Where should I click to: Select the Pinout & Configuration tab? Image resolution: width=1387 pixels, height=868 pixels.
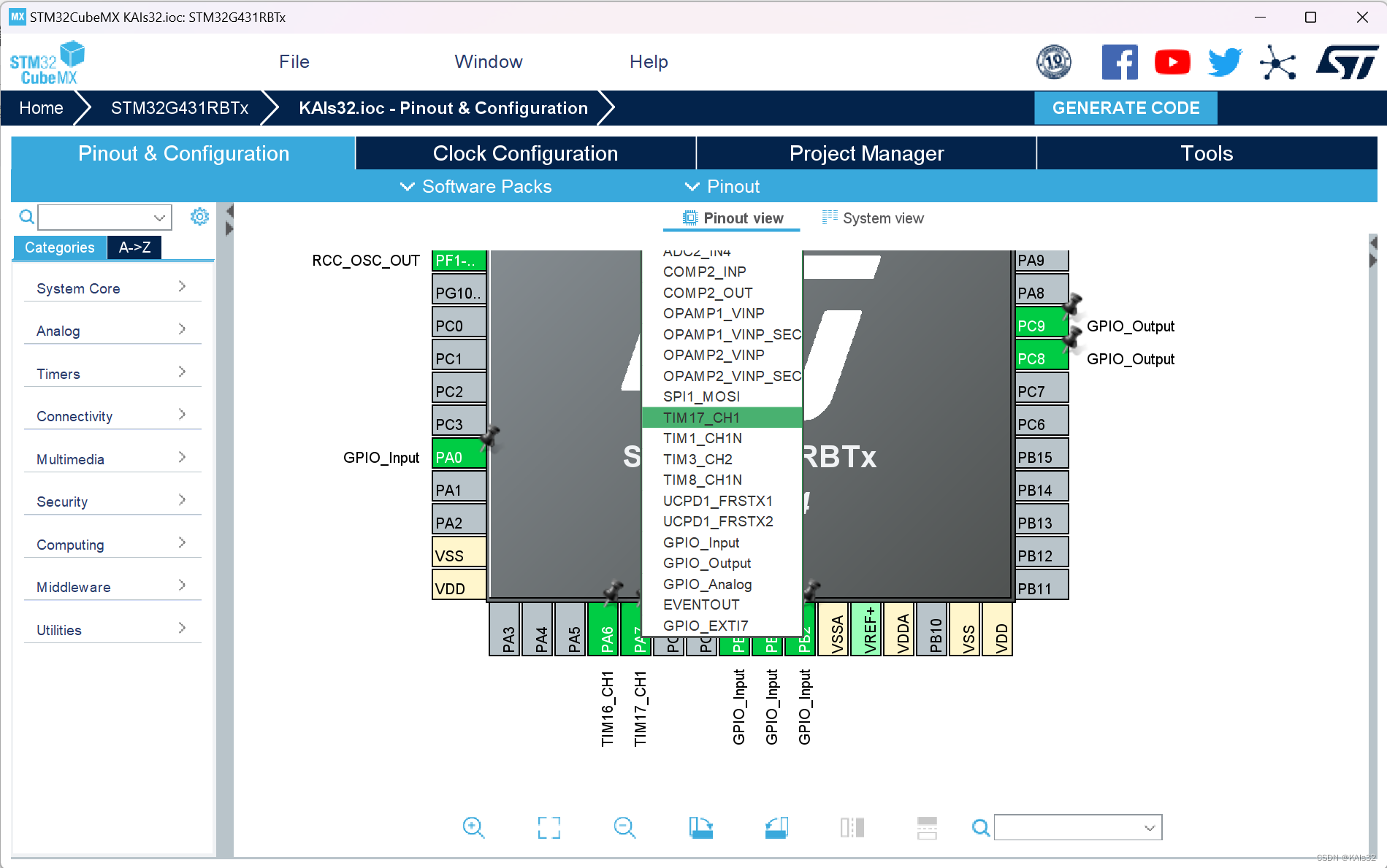pos(183,153)
